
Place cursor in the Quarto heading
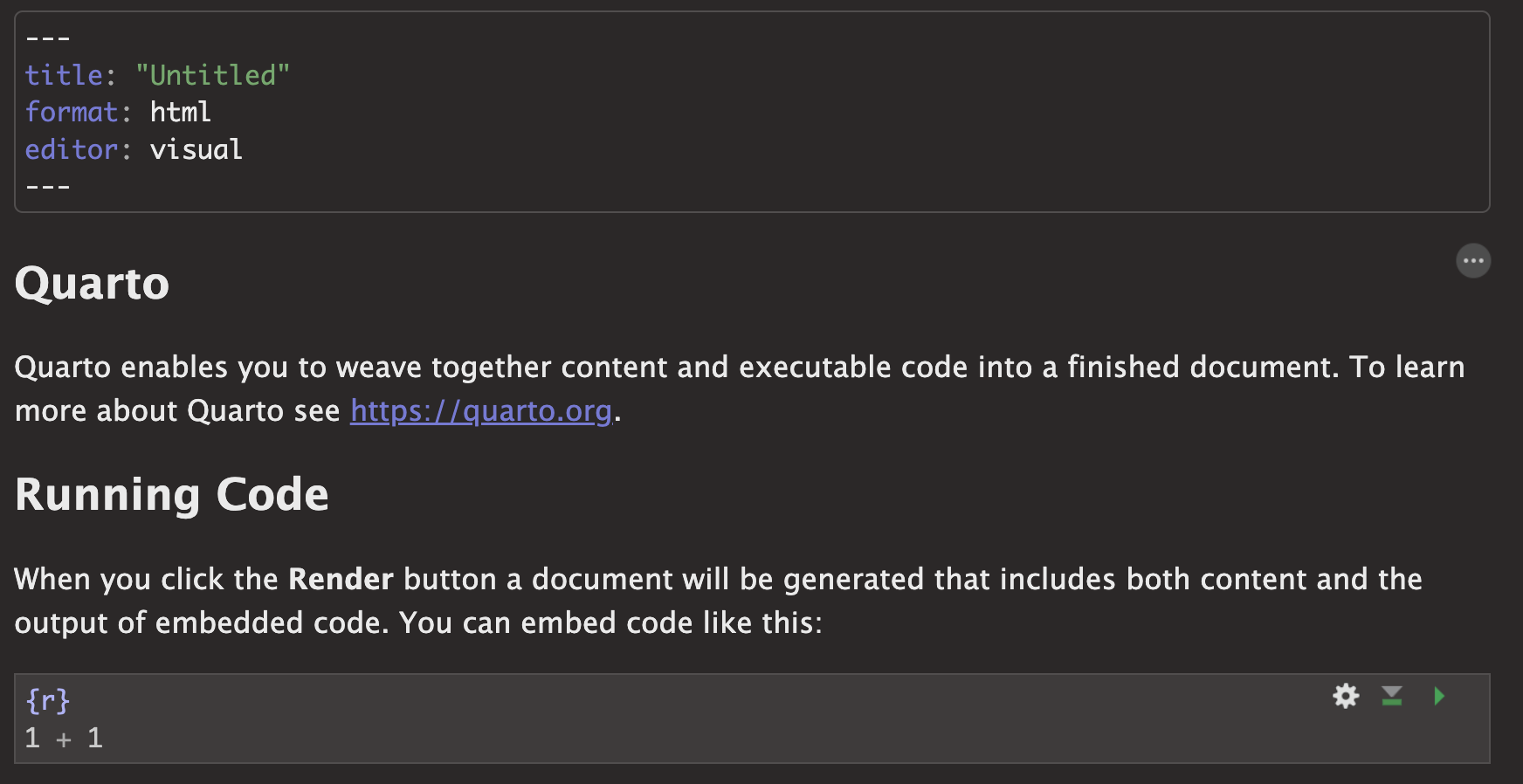(93, 284)
